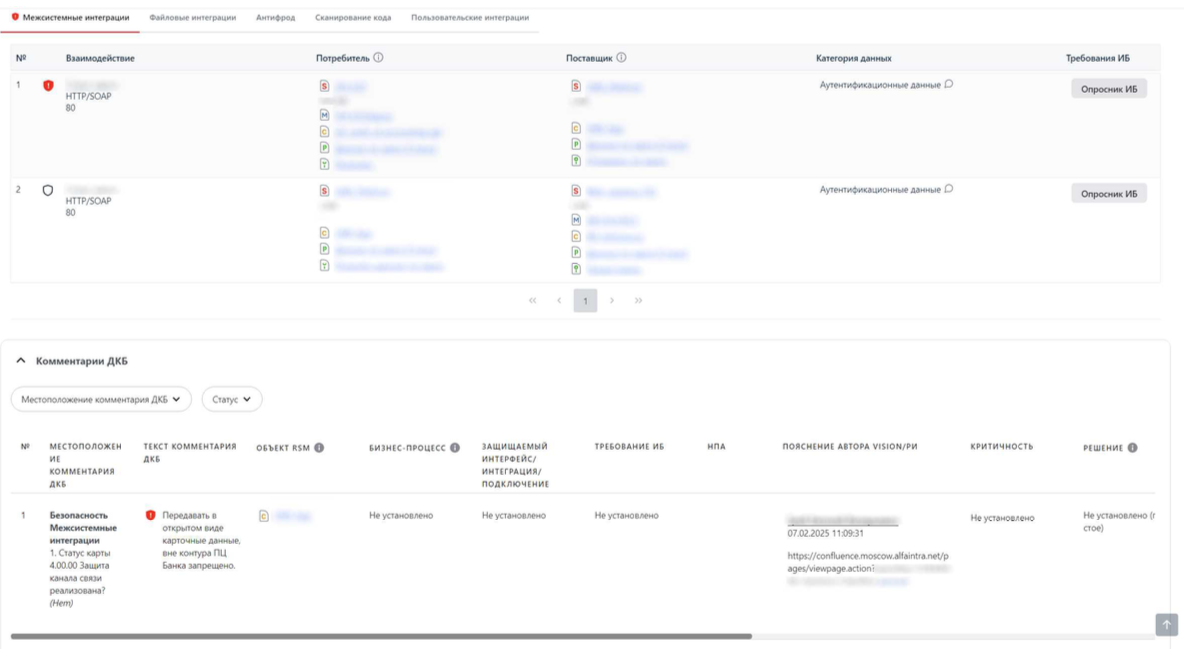Jump to the last page of interactions

[638, 301]
